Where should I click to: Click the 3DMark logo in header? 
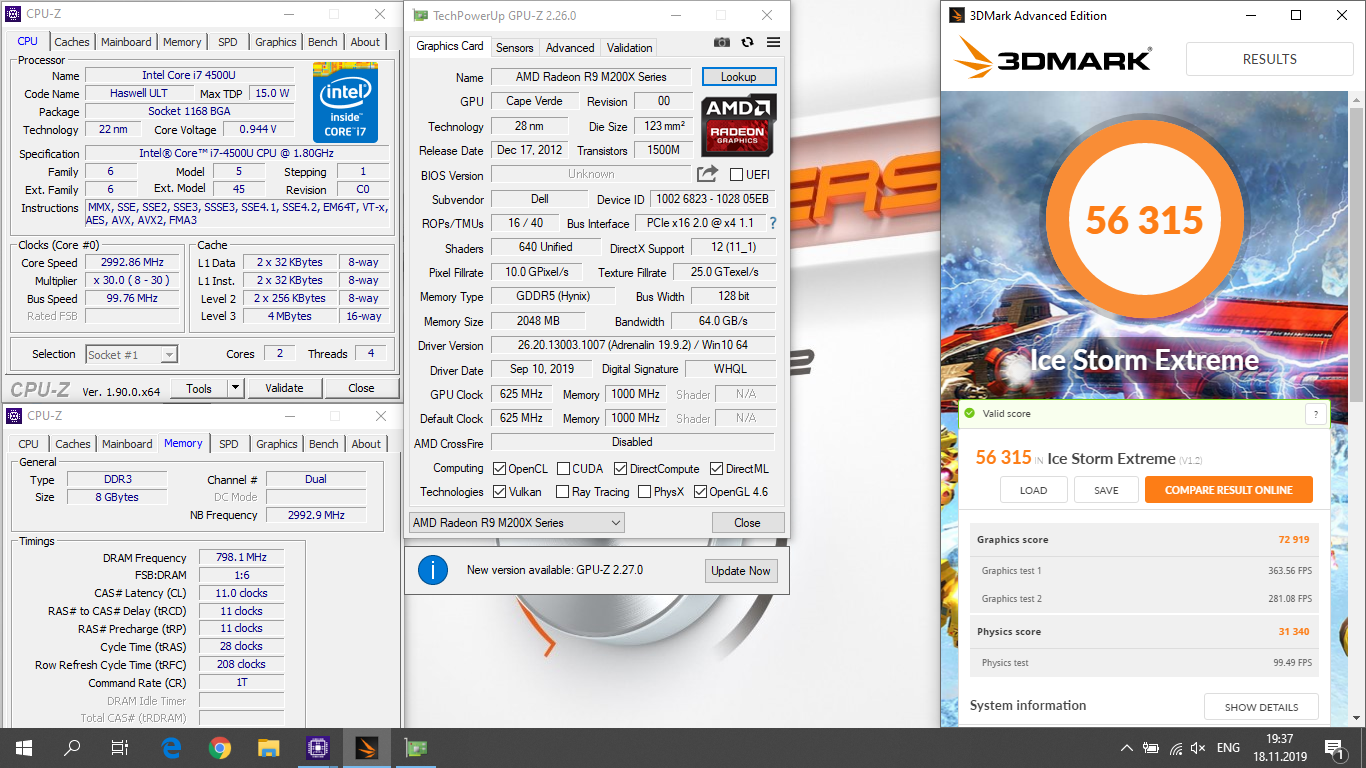[x=1053, y=59]
